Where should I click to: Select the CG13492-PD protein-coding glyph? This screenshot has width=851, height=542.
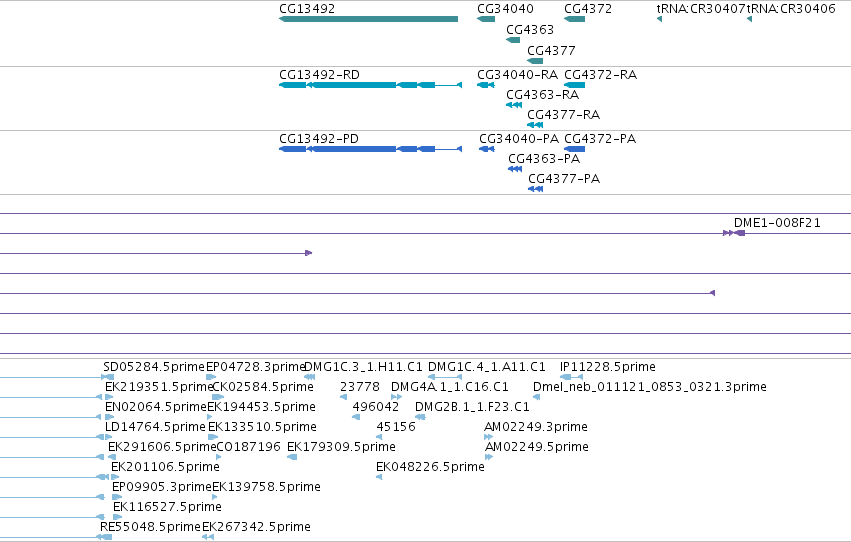pos(371,149)
